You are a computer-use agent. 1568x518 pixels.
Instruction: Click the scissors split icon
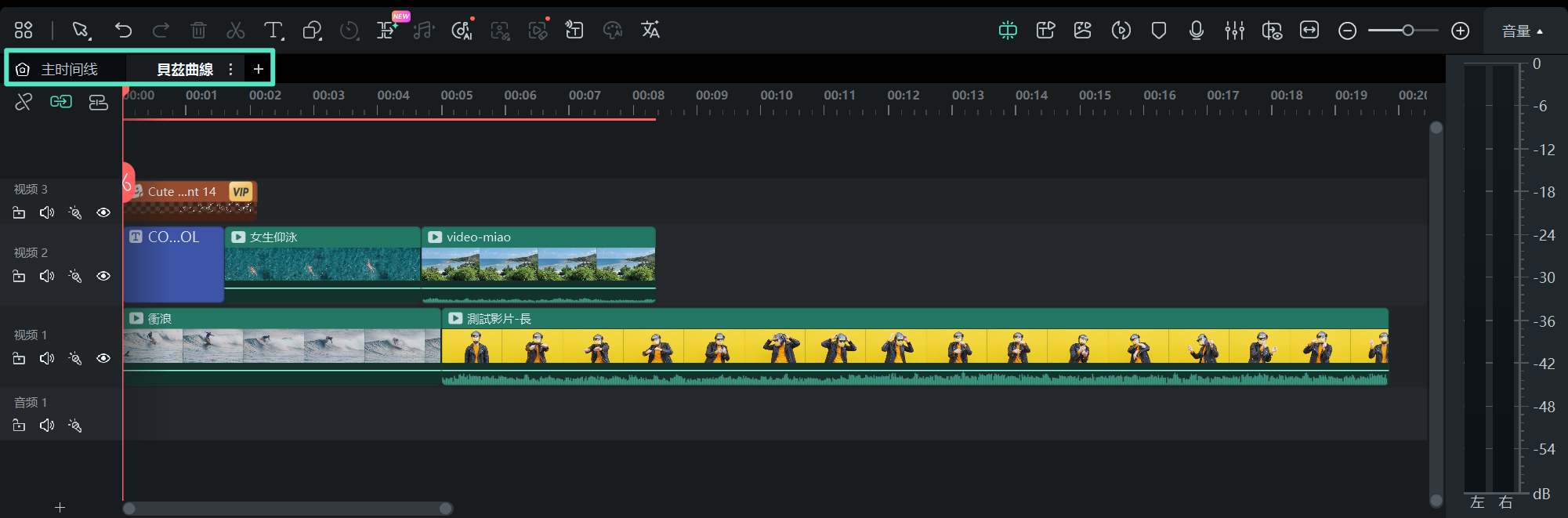pos(235,31)
